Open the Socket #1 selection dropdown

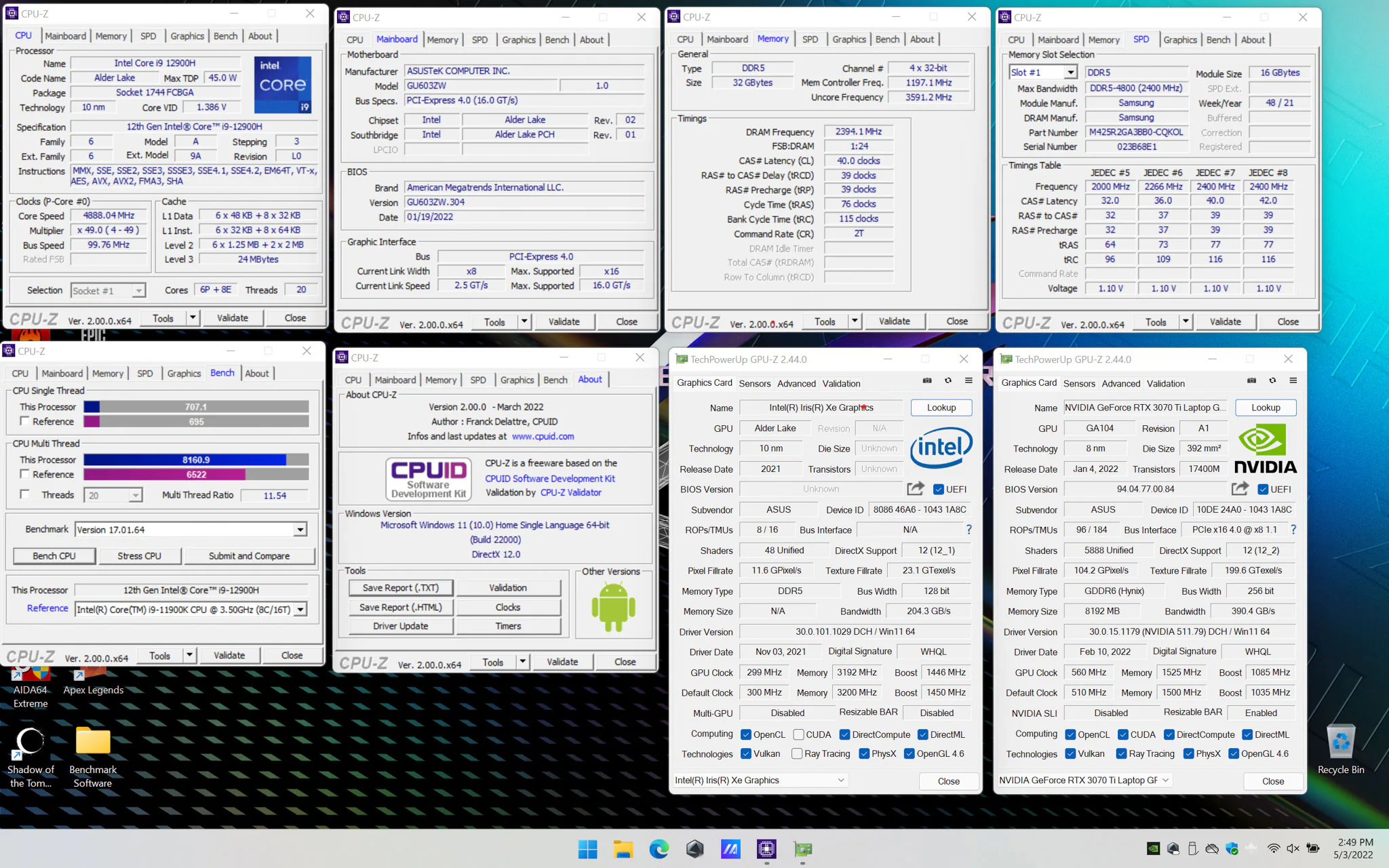pyautogui.click(x=108, y=290)
